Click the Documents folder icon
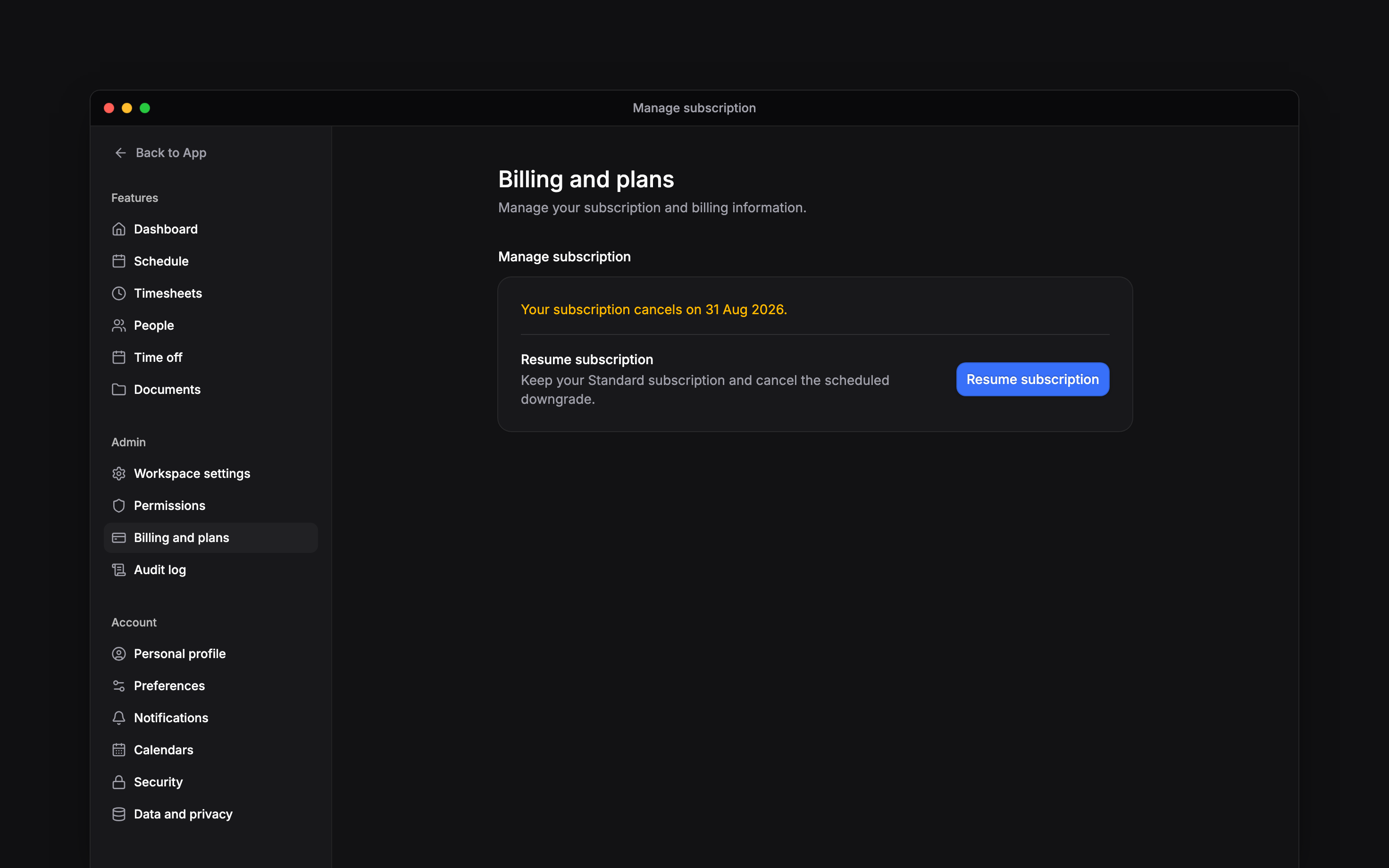 click(119, 390)
